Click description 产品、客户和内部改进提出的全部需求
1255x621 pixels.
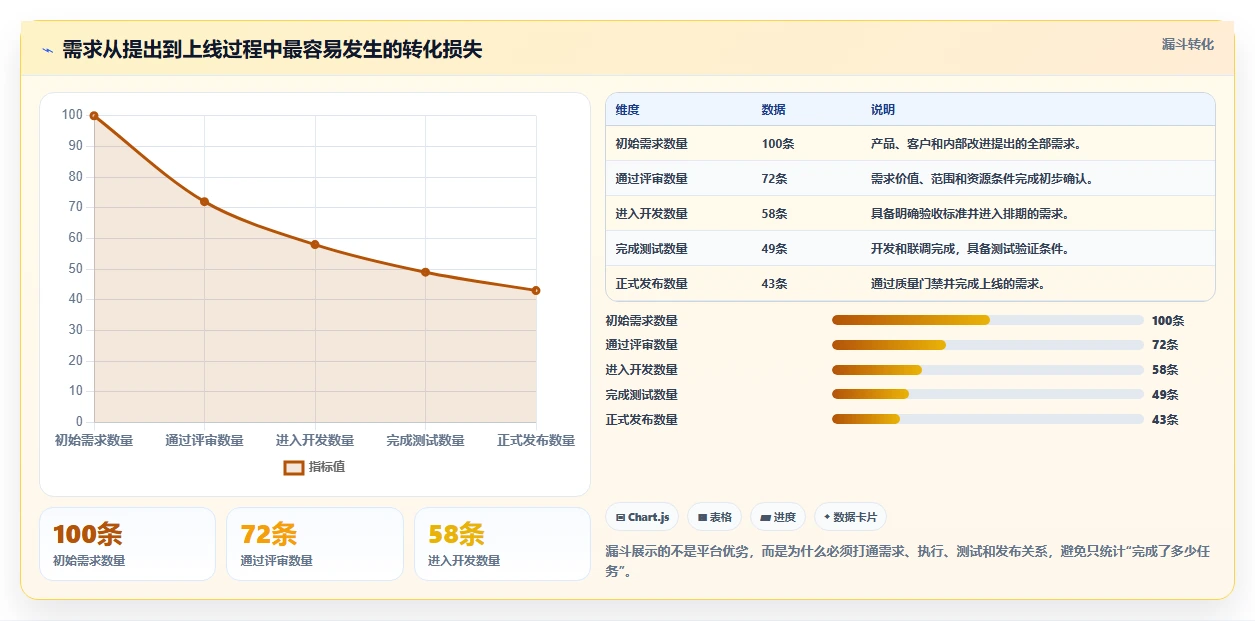point(976,144)
